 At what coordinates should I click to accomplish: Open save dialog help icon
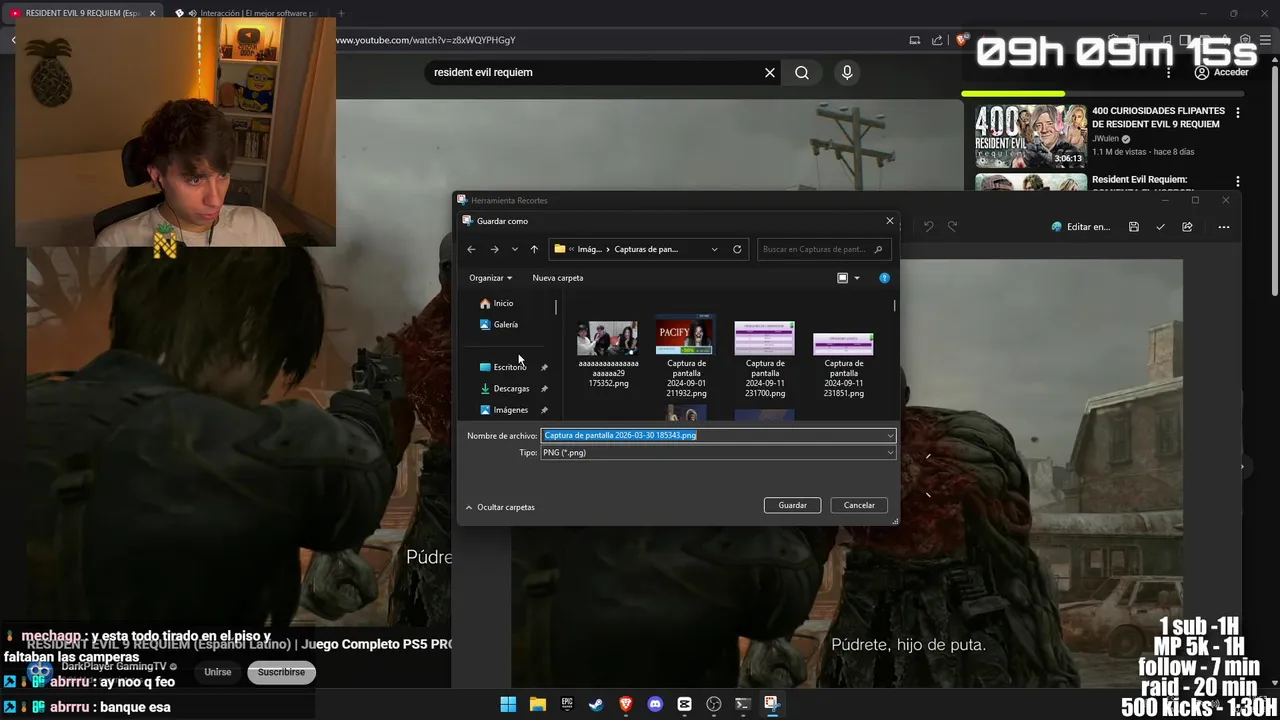pos(884,278)
